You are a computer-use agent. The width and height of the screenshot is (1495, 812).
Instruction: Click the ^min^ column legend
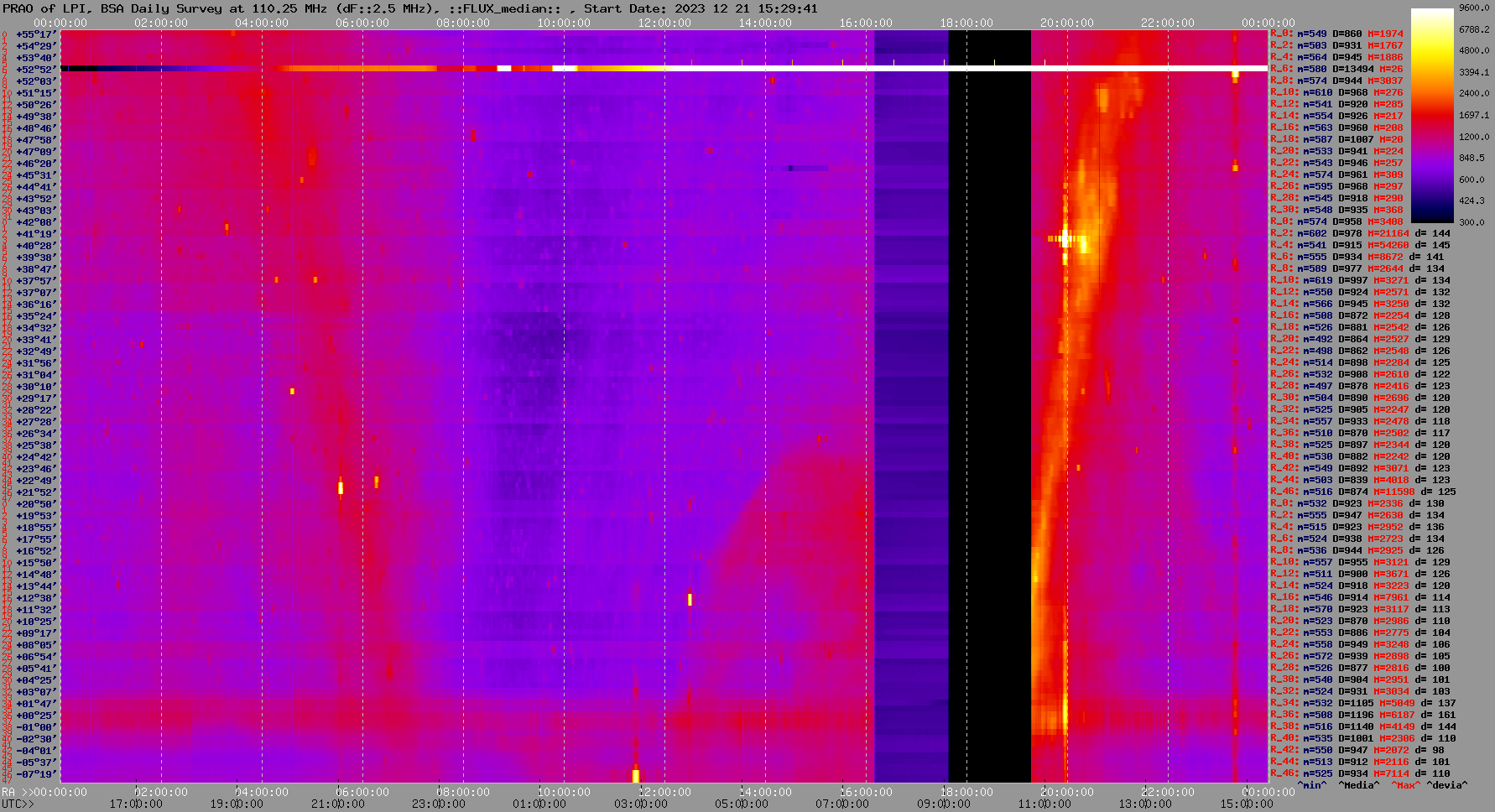pyautogui.click(x=1312, y=785)
